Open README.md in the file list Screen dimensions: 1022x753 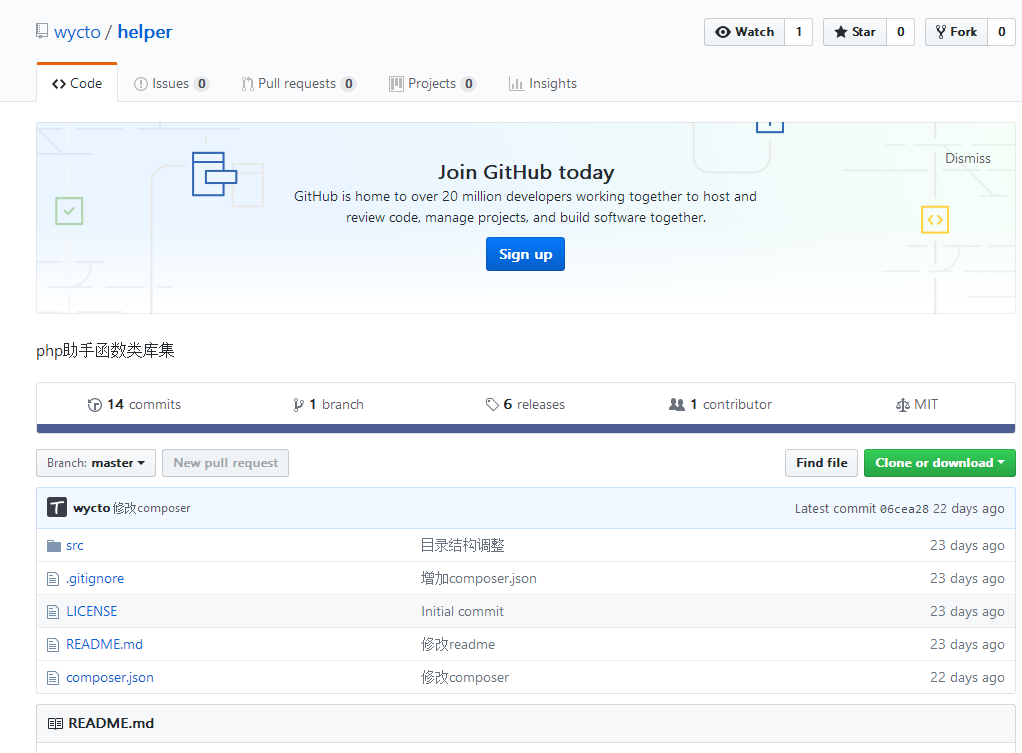tap(104, 645)
